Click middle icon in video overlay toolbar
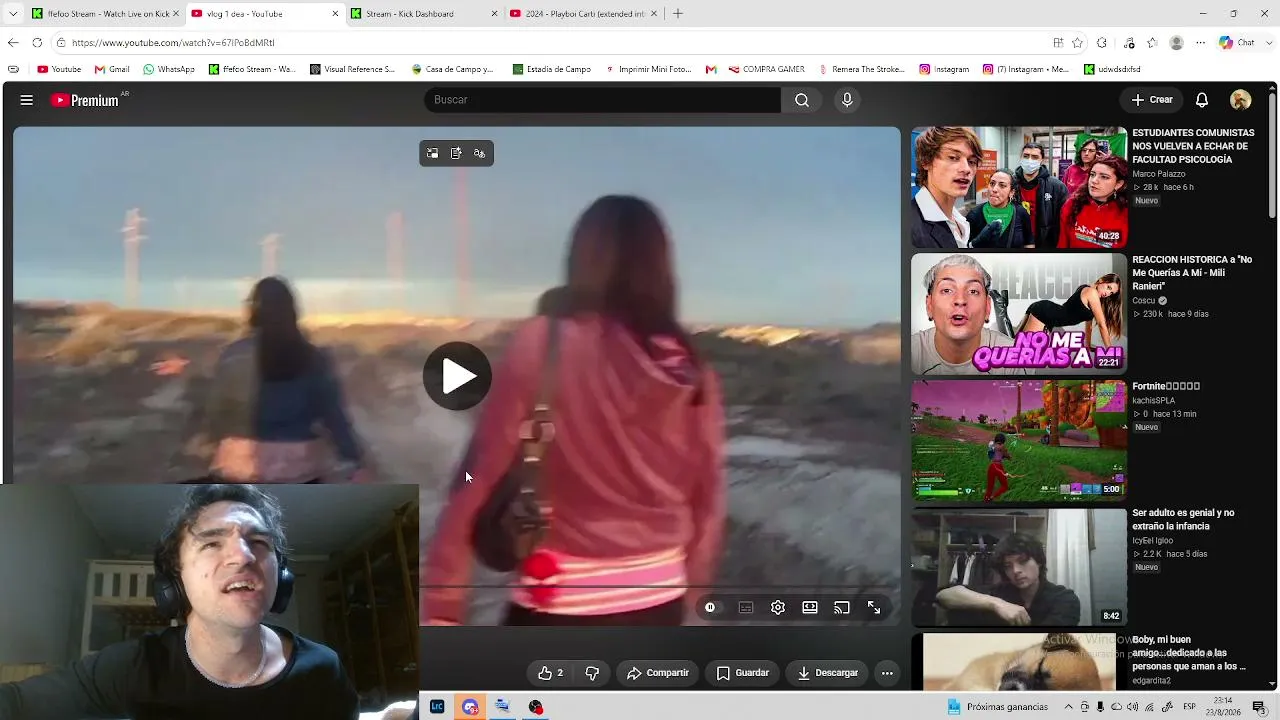 pyautogui.click(x=456, y=153)
